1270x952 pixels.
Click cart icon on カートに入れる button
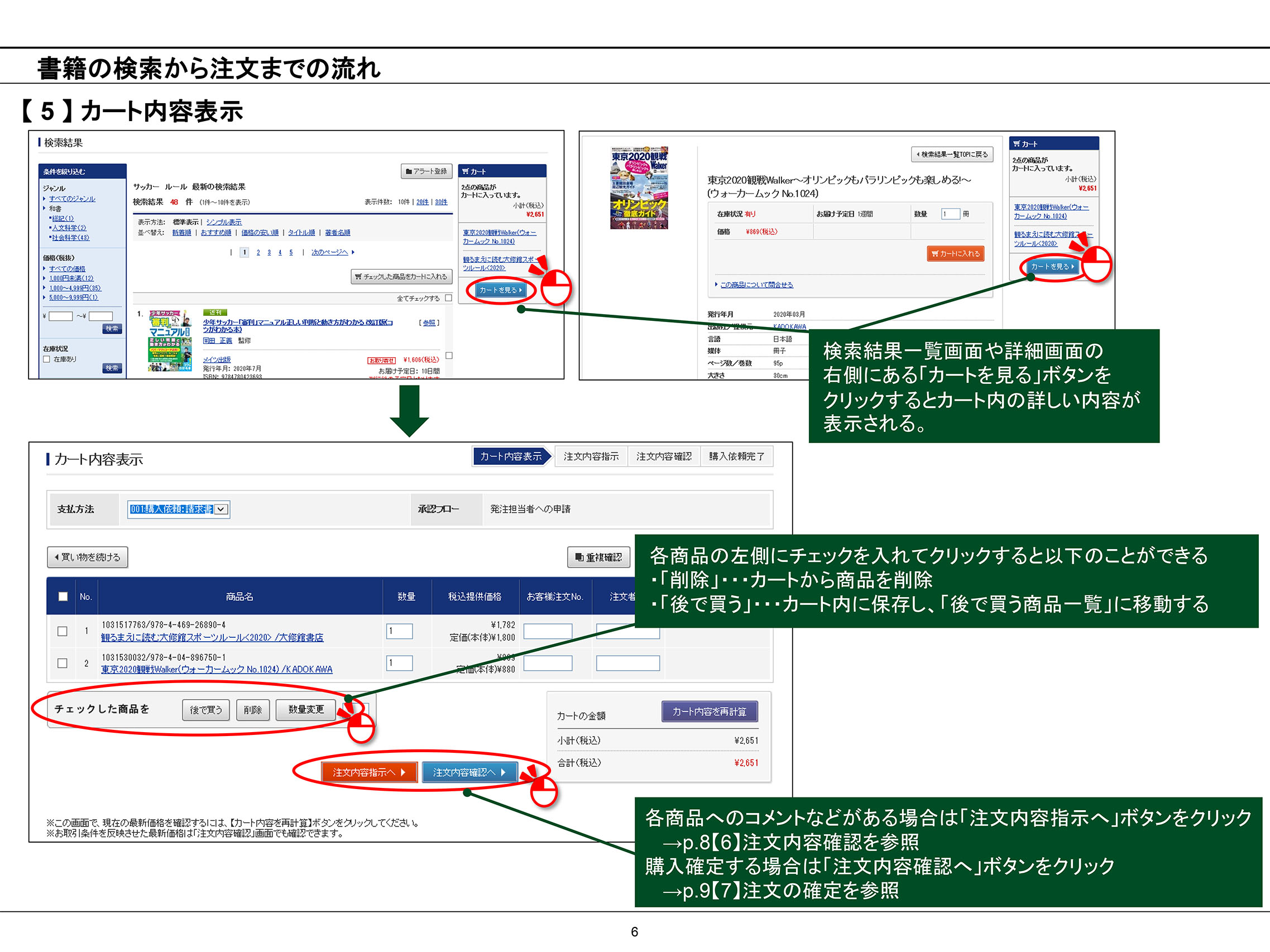click(935, 254)
